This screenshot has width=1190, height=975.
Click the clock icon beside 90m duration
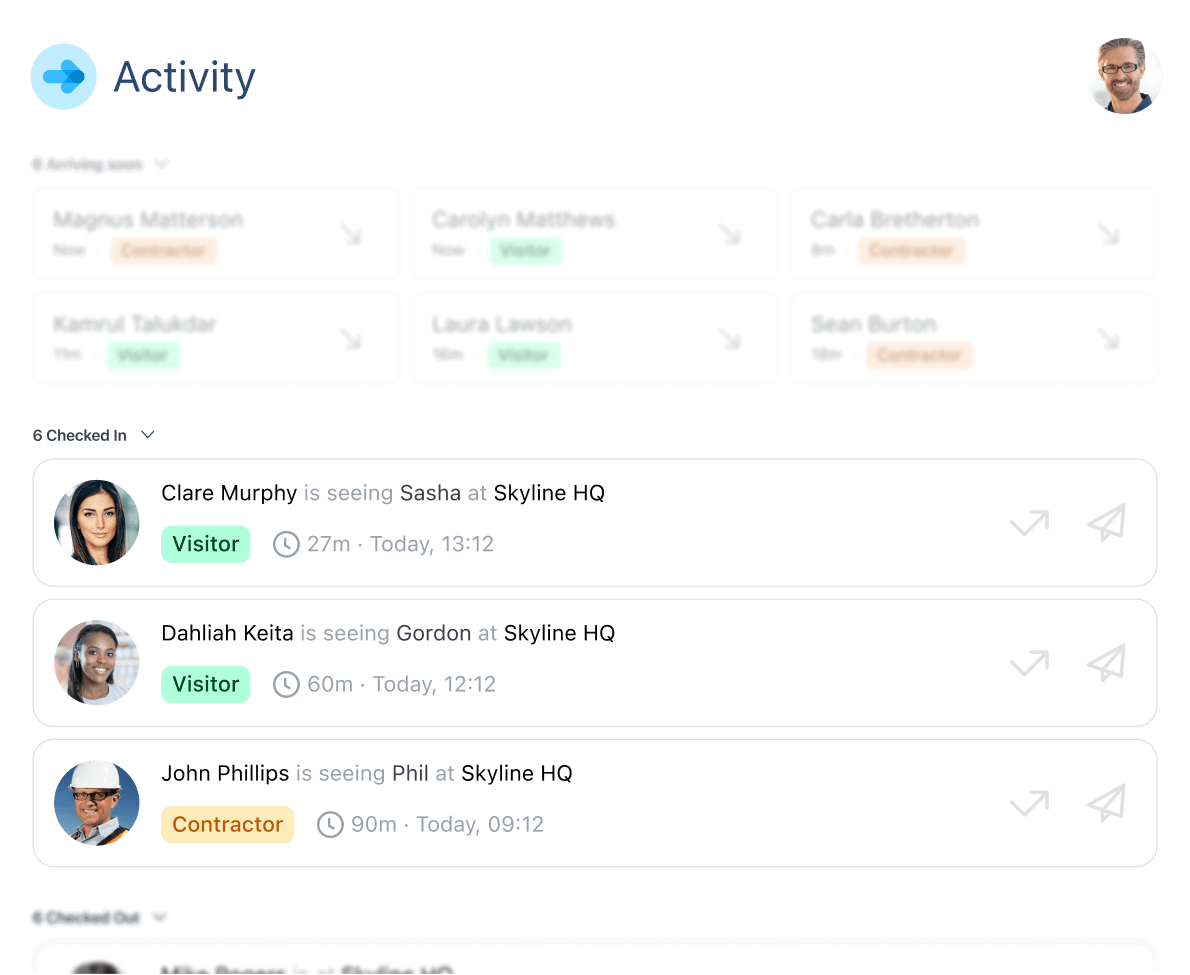(x=330, y=824)
